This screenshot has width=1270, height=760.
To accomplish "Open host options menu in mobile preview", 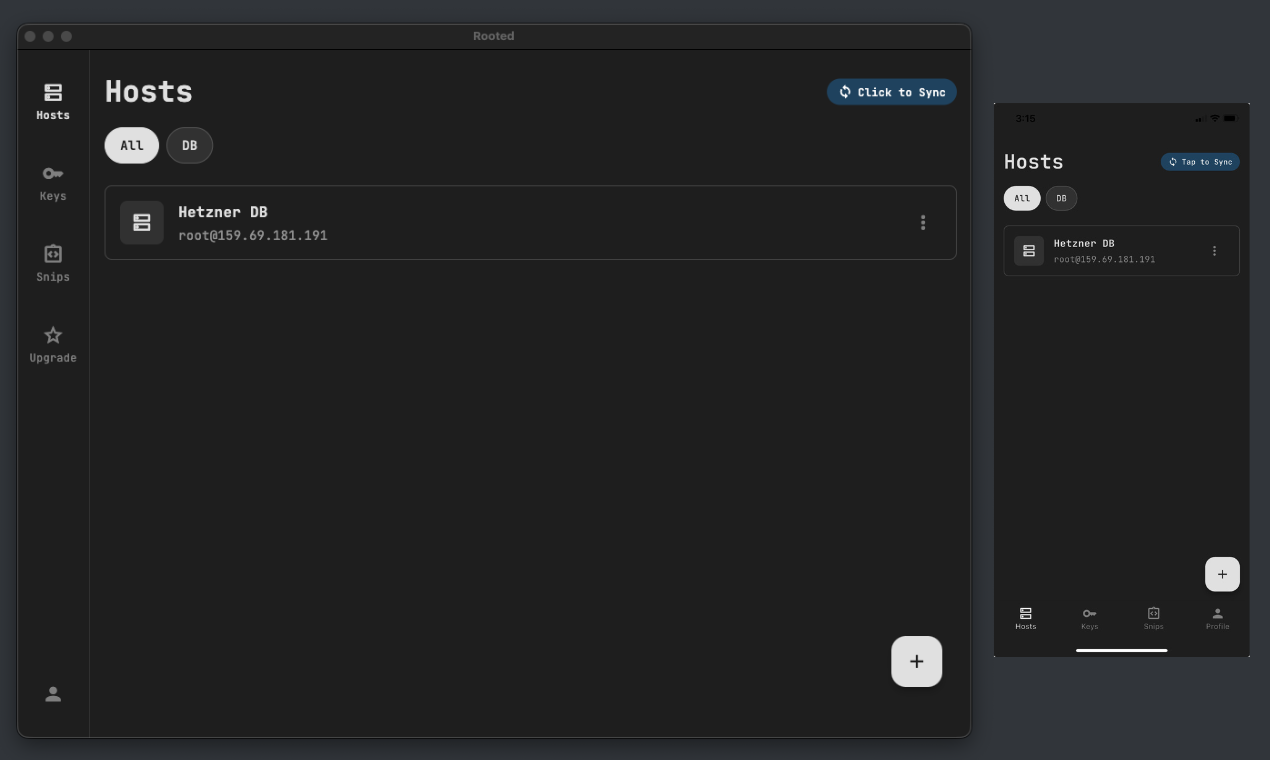I will click(x=1214, y=251).
